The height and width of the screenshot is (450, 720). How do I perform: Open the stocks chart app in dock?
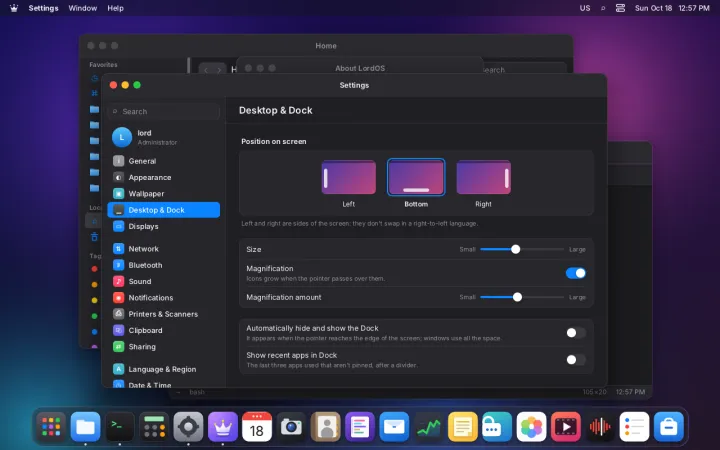(x=428, y=427)
